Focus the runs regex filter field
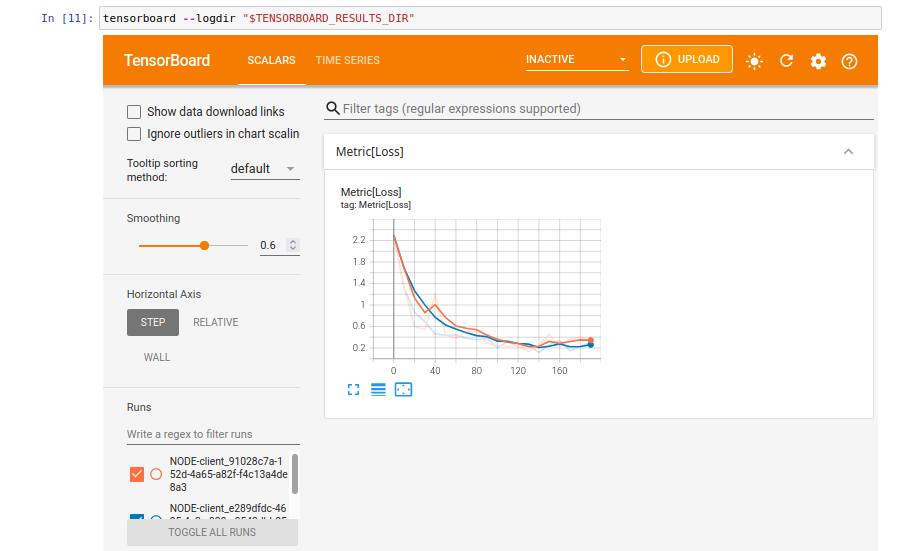Viewport: 897px width, 551px height. click(213, 434)
